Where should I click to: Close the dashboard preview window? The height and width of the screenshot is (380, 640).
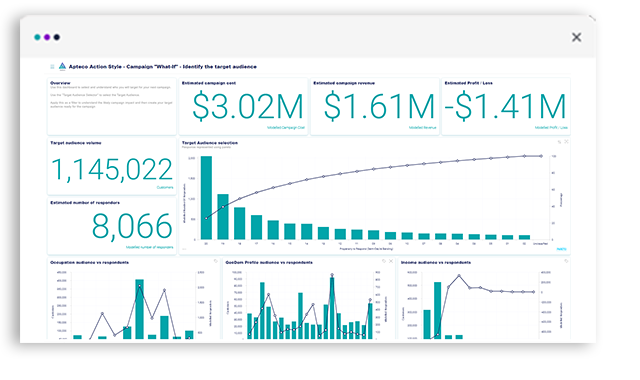pos(576,38)
